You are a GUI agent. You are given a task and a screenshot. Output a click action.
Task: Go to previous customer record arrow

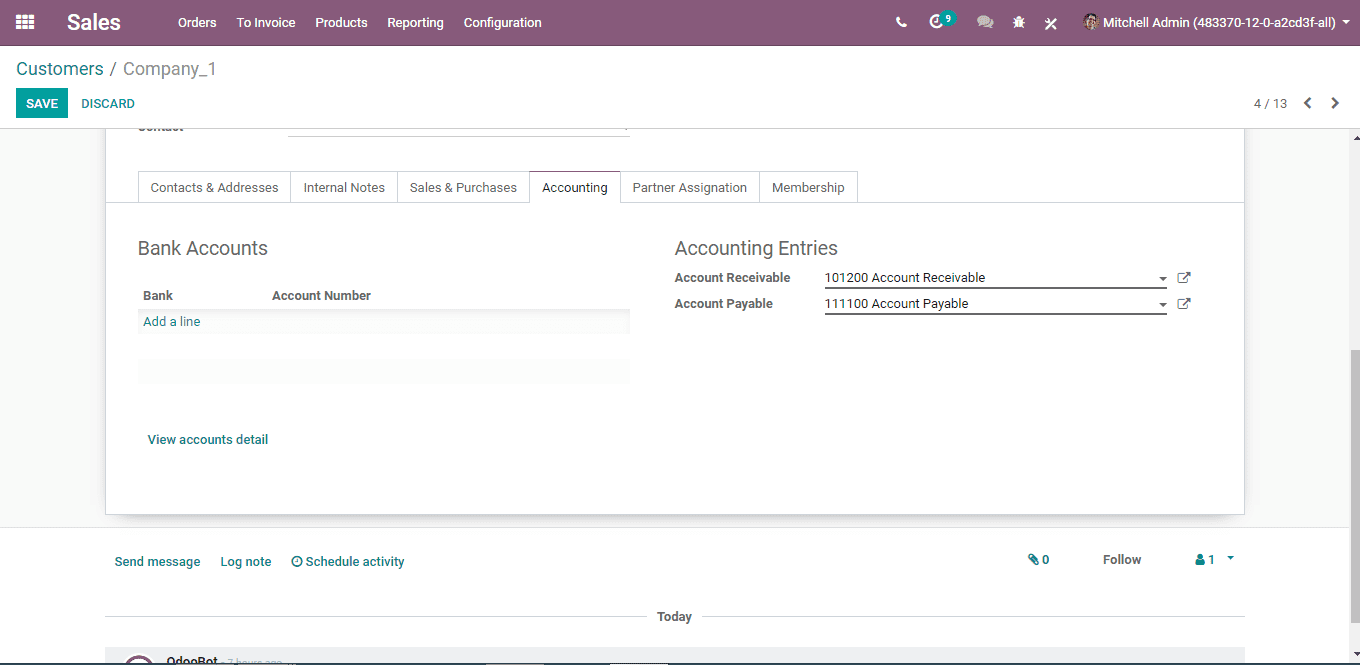pos(1307,103)
